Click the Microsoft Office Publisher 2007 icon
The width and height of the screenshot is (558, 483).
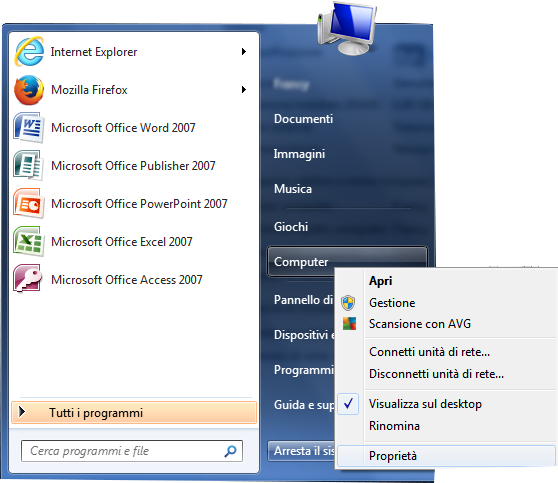click(x=28, y=165)
